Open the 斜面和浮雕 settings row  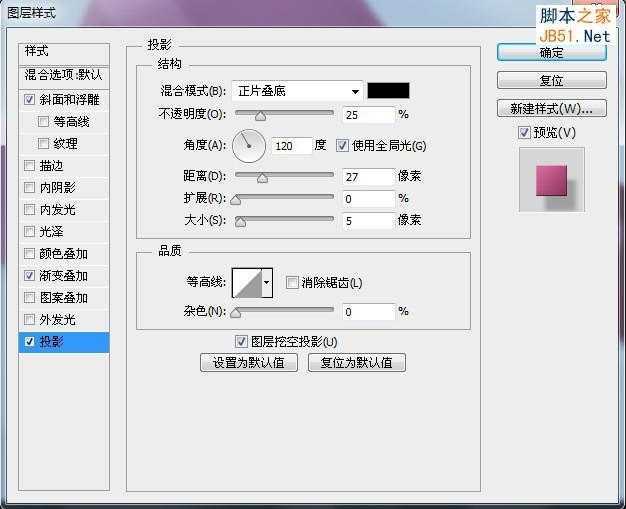(x=64, y=99)
